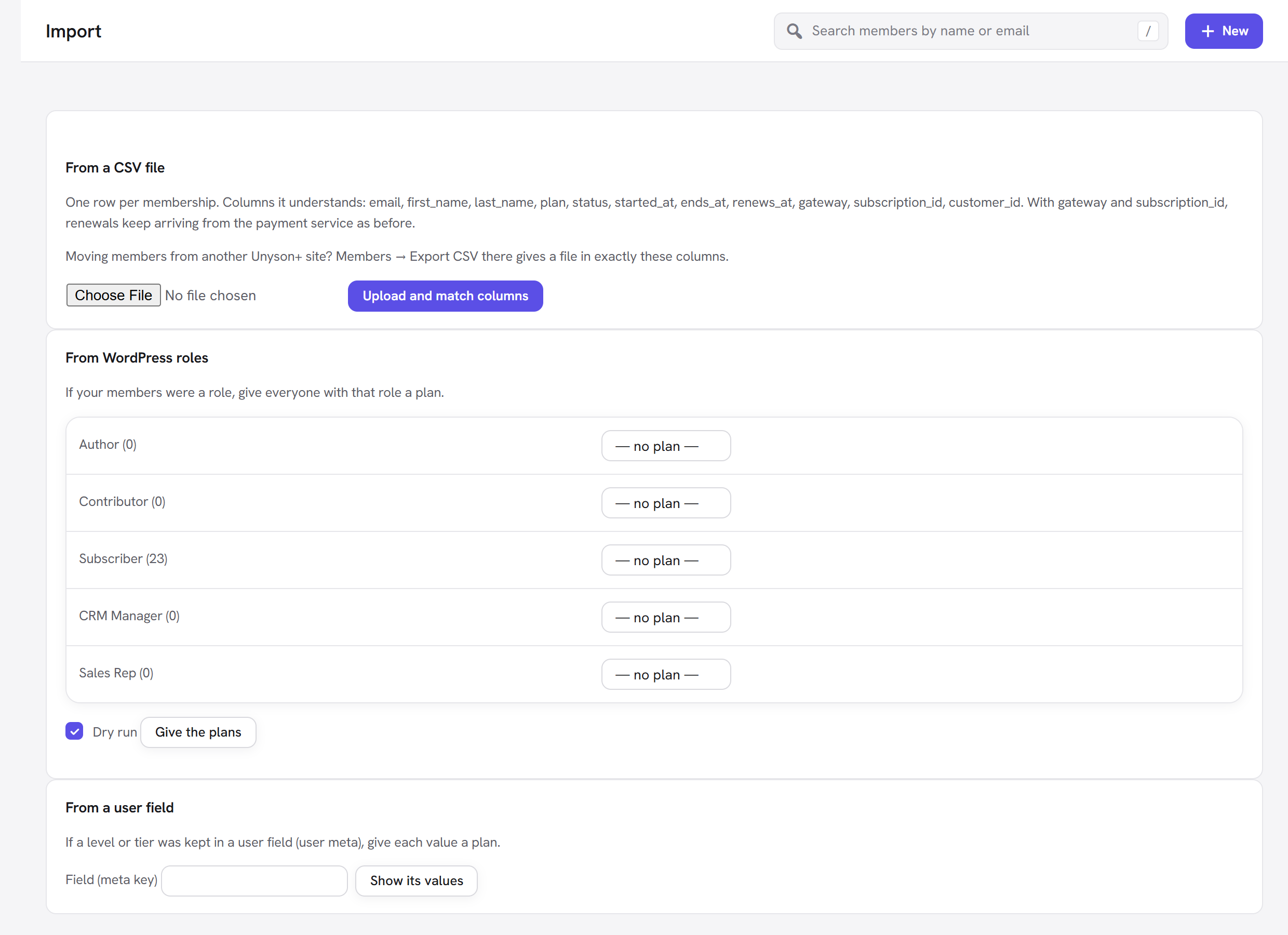Click the 'No file chosen' text

pyautogui.click(x=211, y=296)
